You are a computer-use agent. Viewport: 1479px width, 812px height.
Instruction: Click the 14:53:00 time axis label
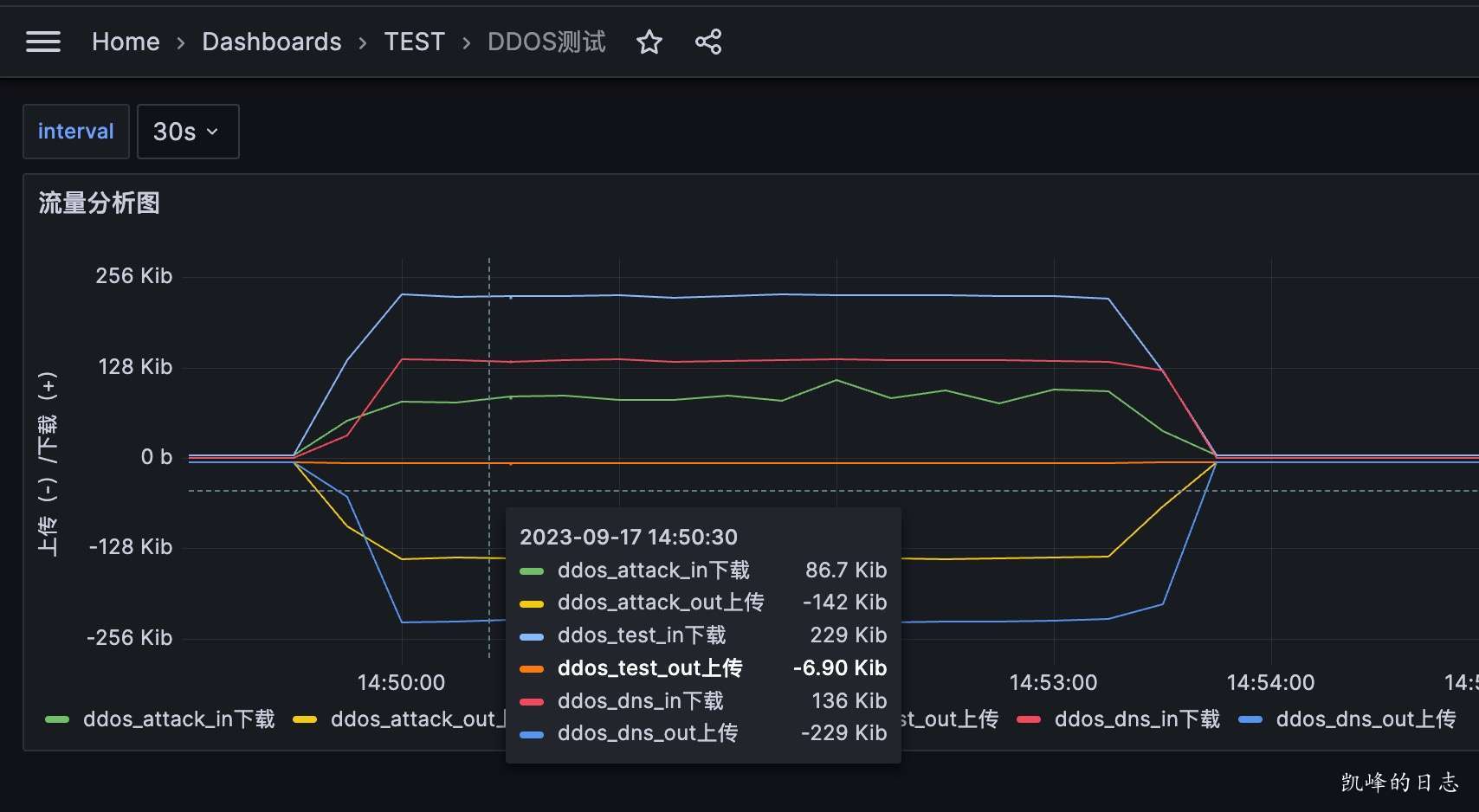pos(1053,682)
